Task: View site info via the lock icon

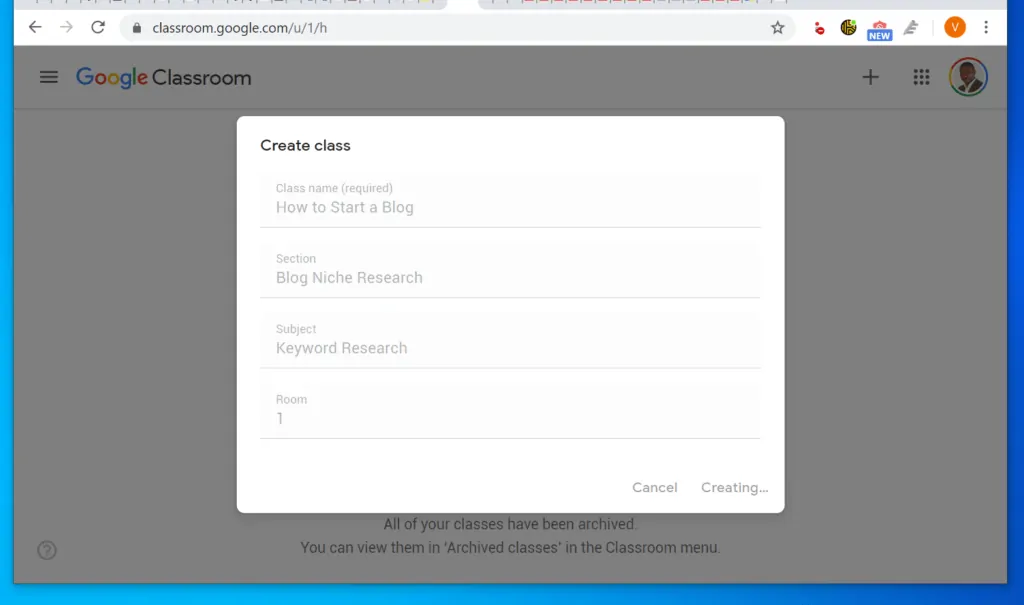Action: [x=135, y=28]
